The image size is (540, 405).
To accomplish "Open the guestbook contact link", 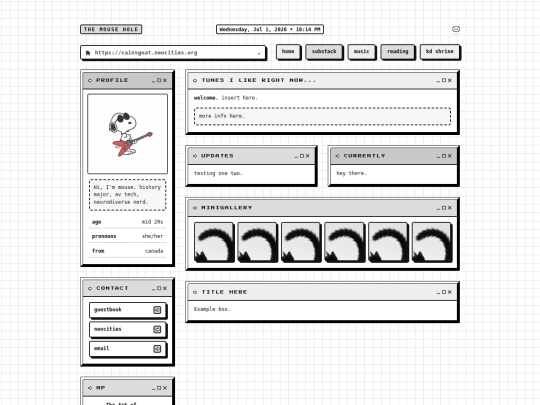I will coord(128,310).
